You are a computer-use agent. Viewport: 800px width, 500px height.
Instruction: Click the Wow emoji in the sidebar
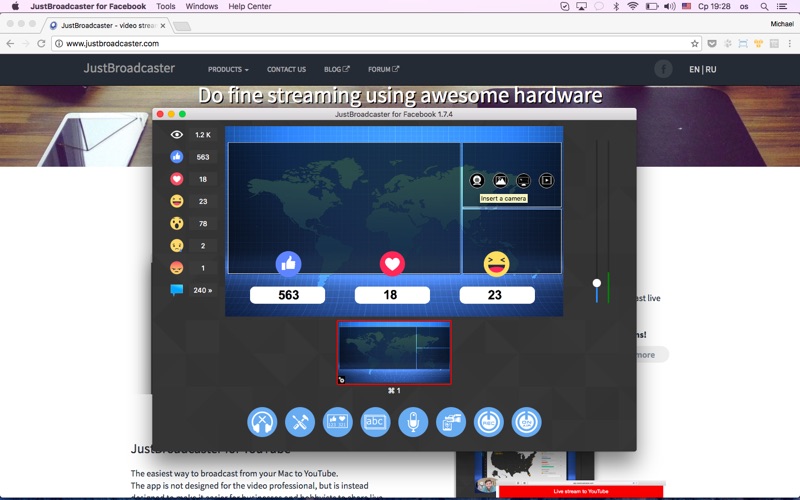(x=177, y=223)
